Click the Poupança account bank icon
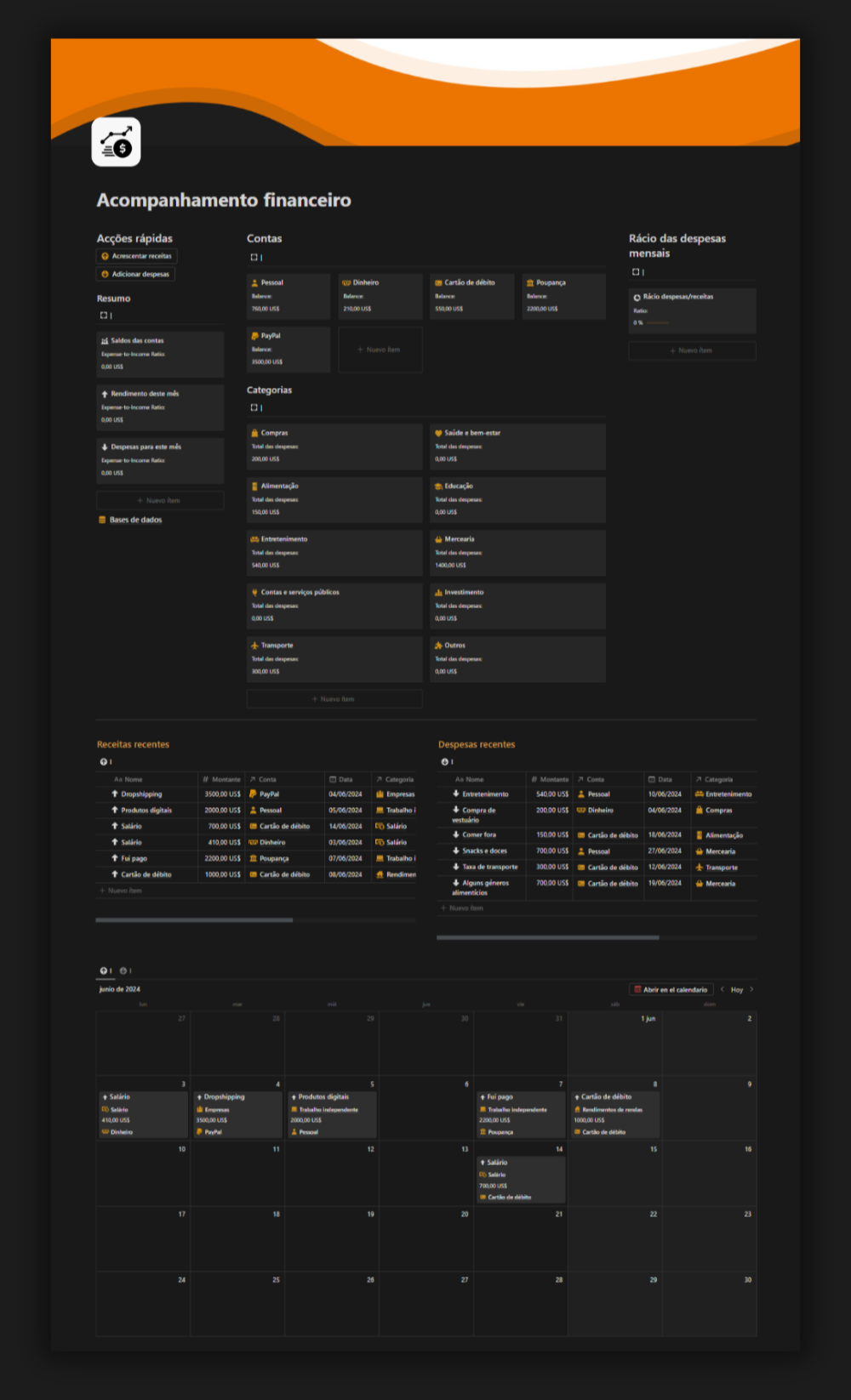 tap(530, 282)
